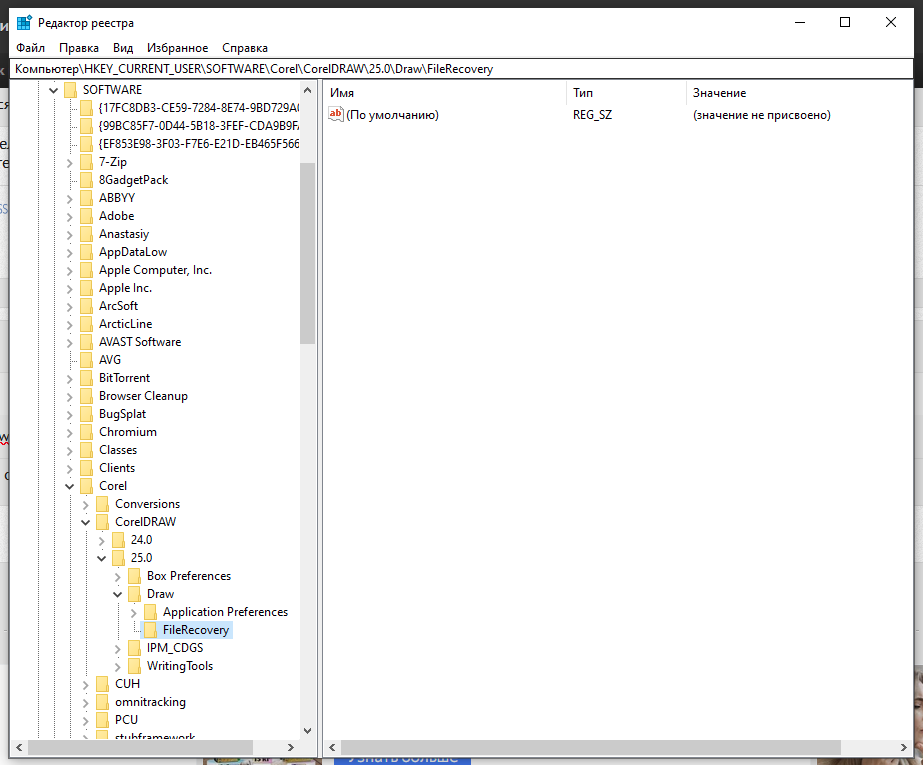This screenshot has height=765, width=923.
Task: Click the FileRecovery folder icon
Action: 151,630
